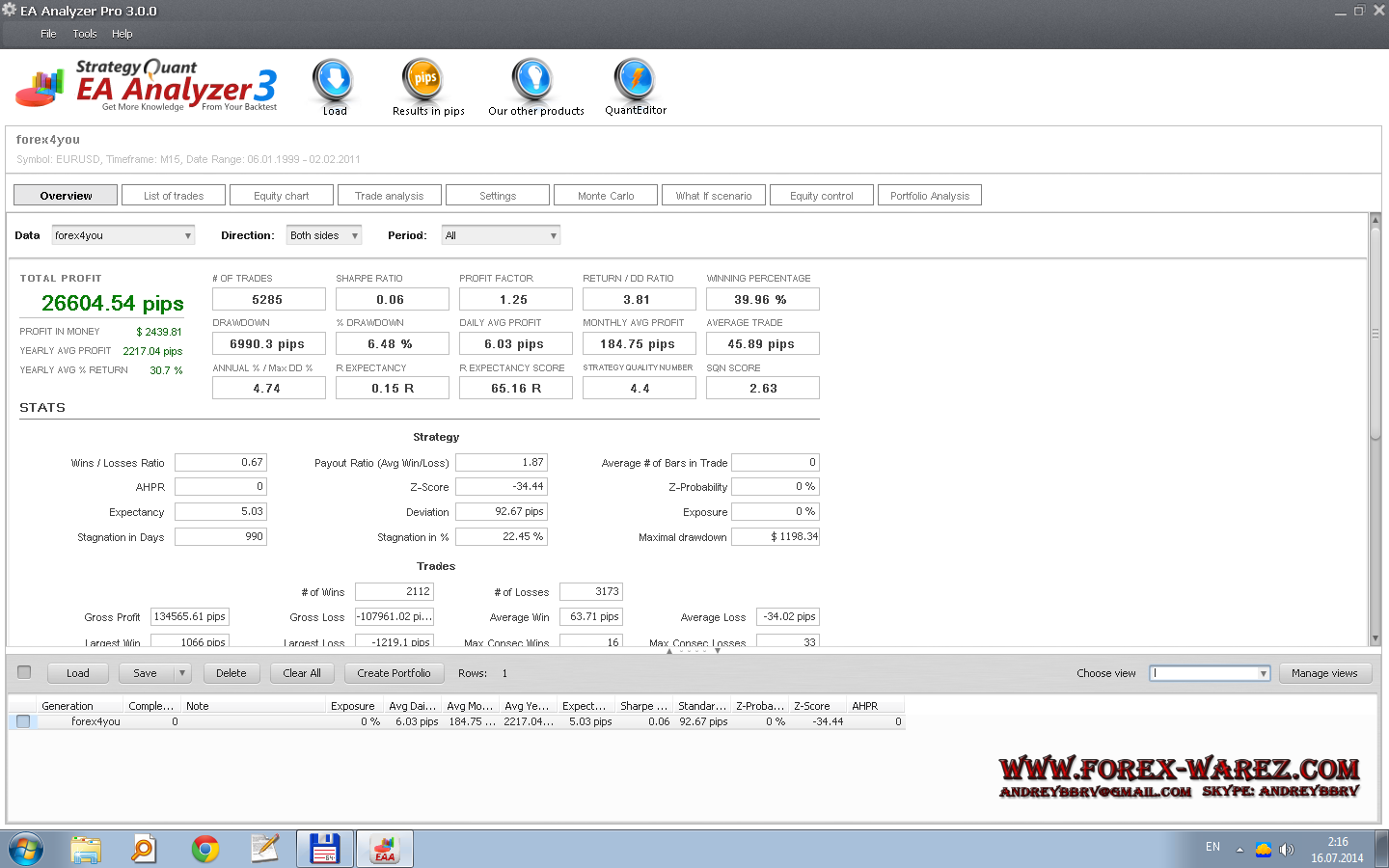Open the volume control in system tray
This screenshot has width=1389, height=868.
click(1286, 850)
